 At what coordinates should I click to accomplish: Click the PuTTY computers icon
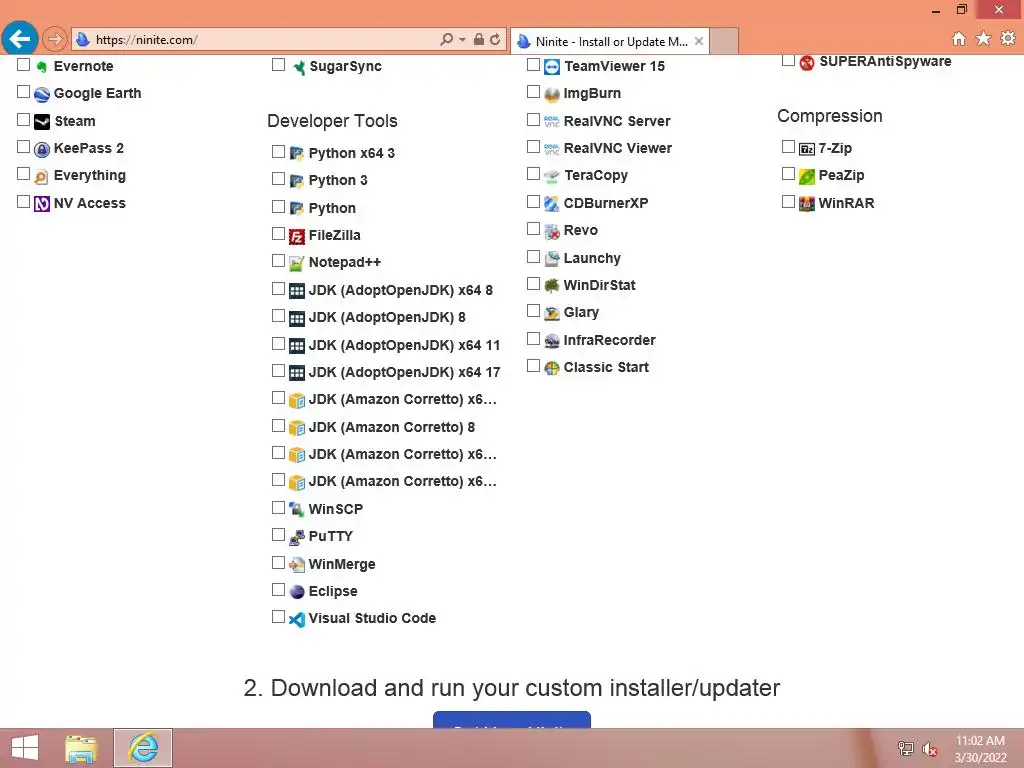point(296,537)
